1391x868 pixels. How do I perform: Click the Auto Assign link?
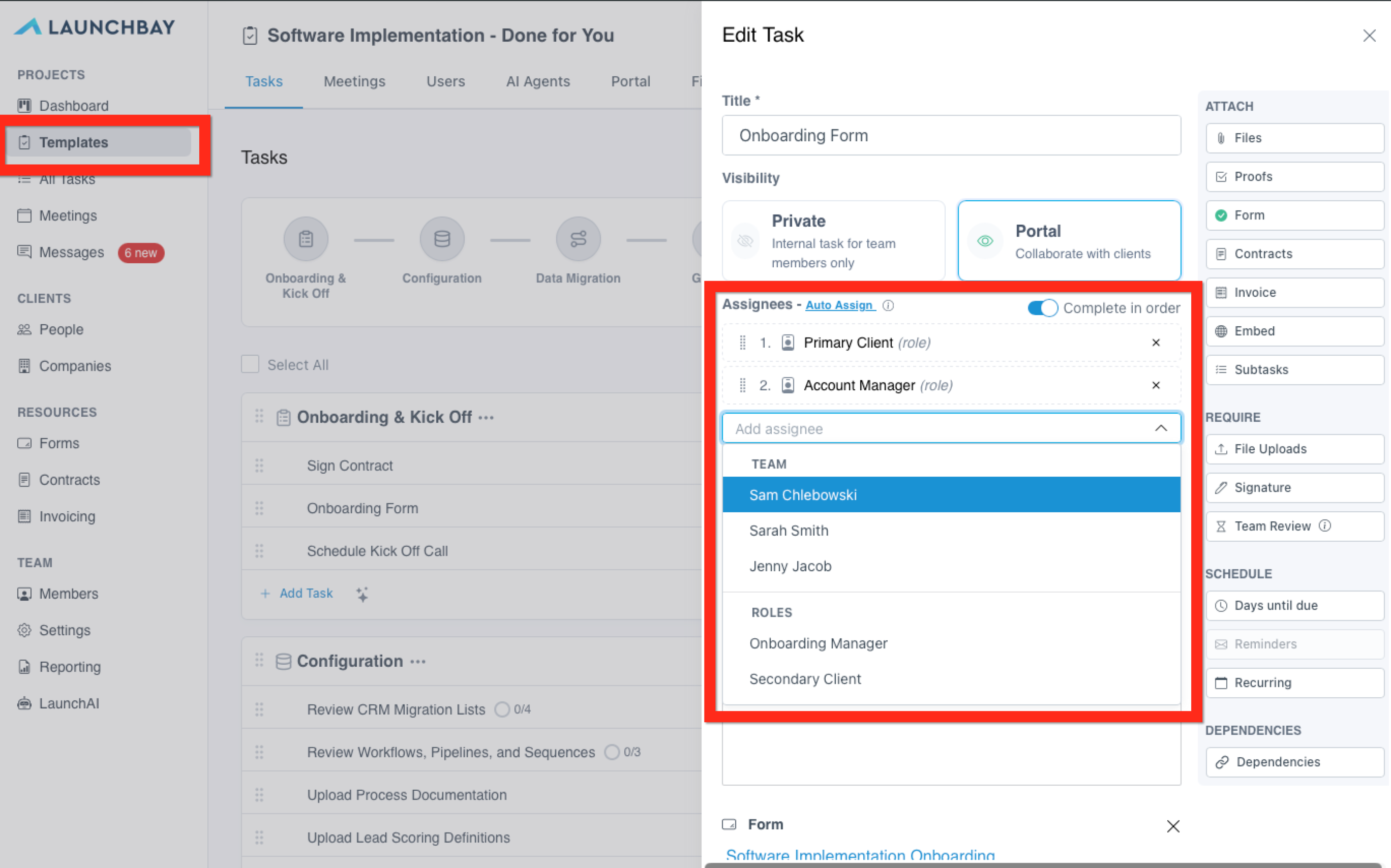click(x=840, y=305)
